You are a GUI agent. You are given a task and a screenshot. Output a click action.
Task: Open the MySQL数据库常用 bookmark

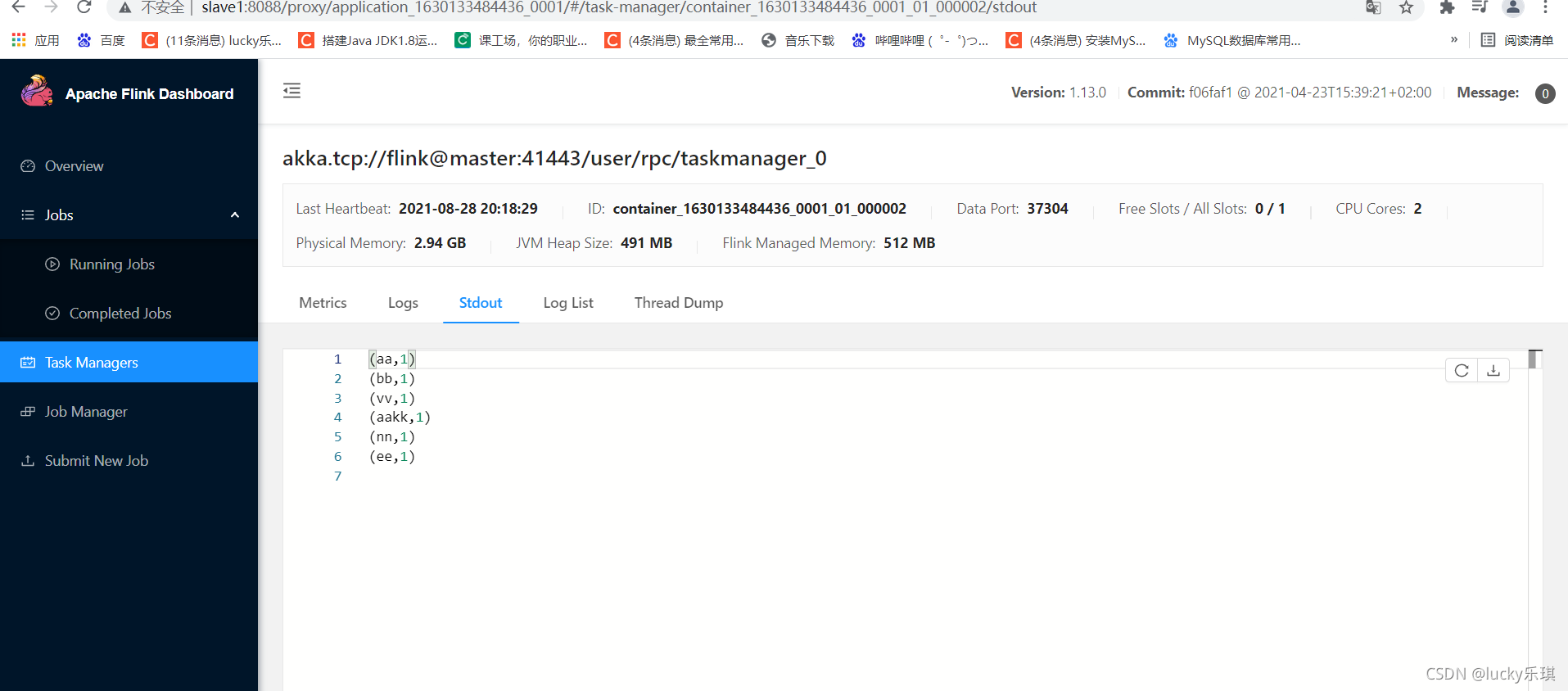[x=1232, y=40]
